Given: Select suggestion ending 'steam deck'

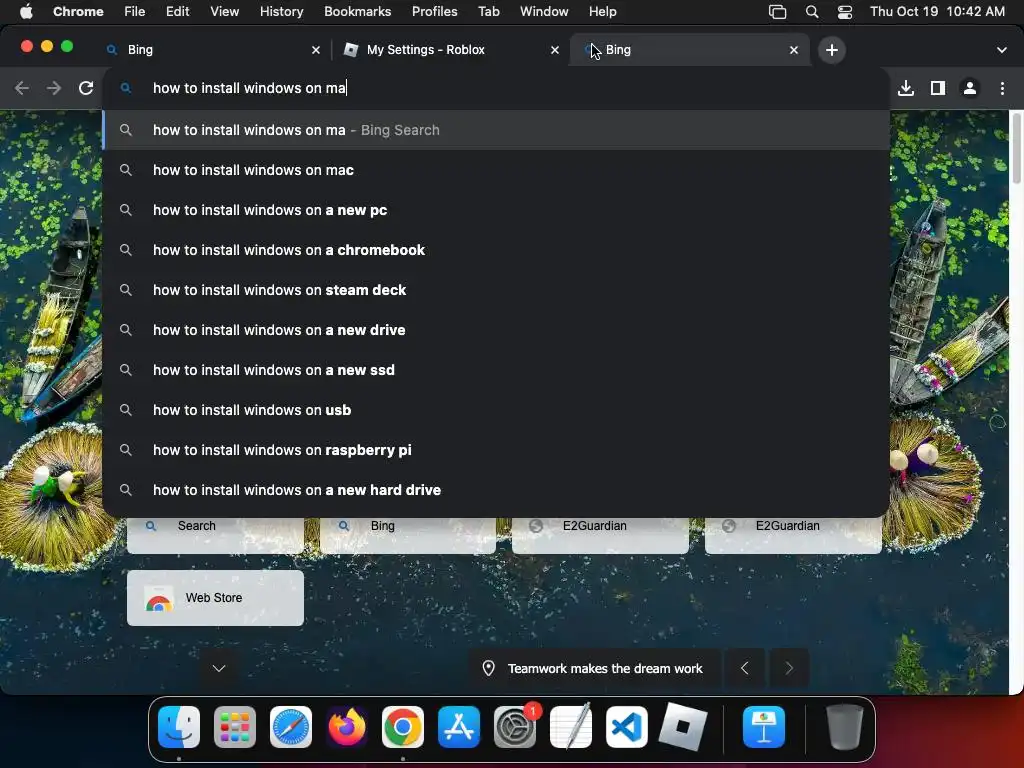Looking at the screenshot, I should (496, 290).
